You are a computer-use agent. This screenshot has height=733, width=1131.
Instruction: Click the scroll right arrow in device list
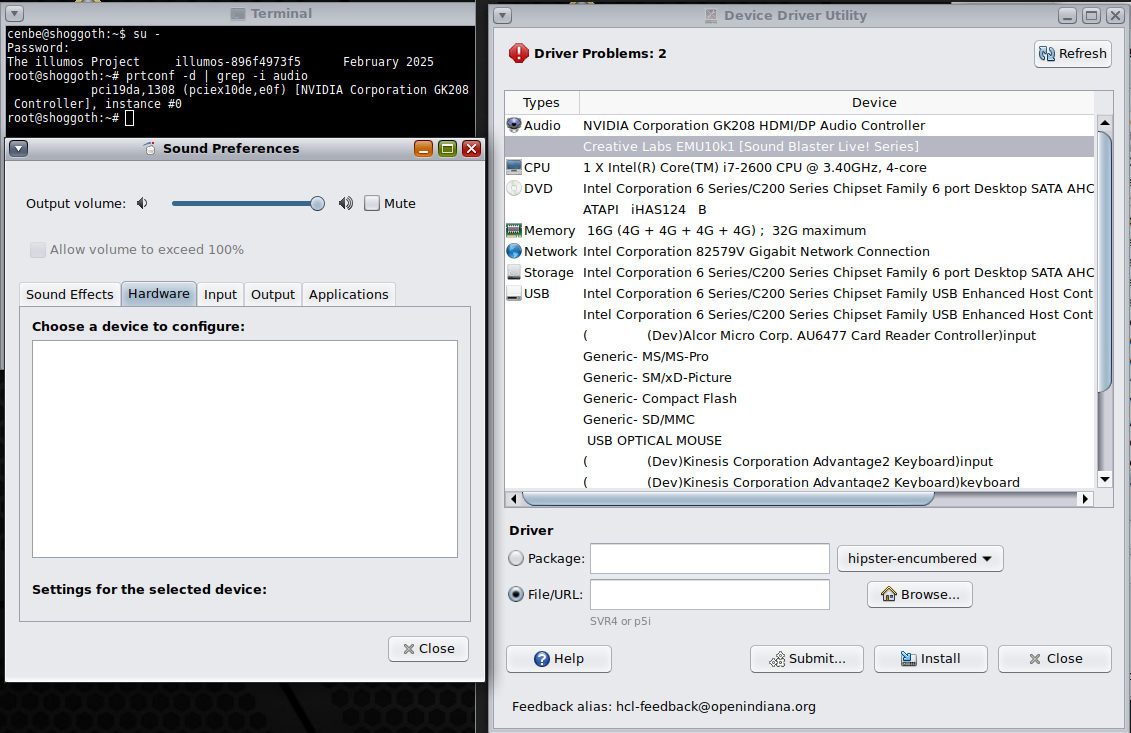pyautogui.click(x=1085, y=499)
